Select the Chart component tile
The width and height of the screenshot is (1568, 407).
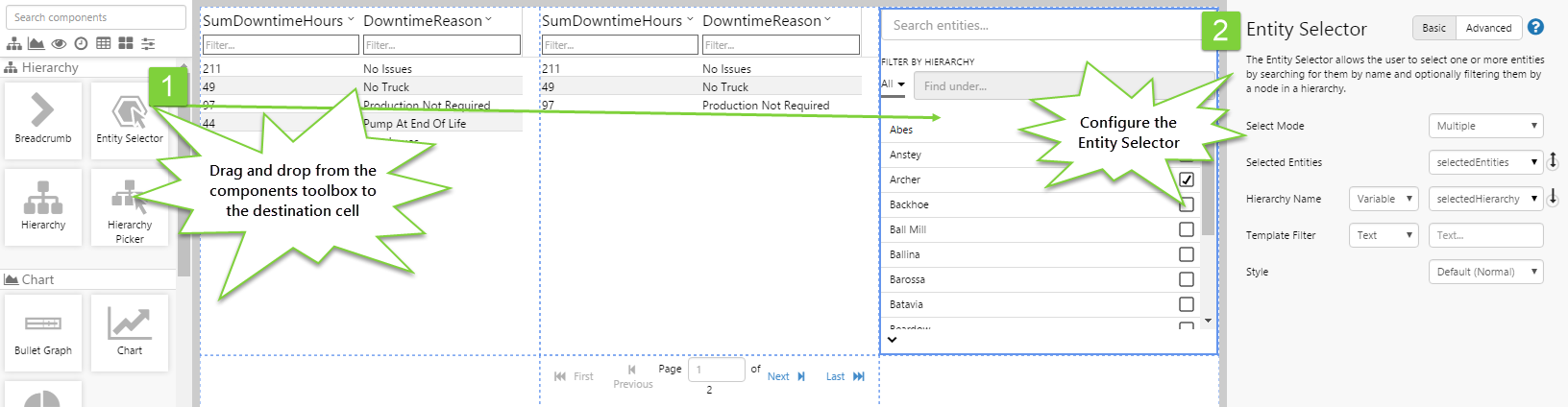pyautogui.click(x=129, y=331)
